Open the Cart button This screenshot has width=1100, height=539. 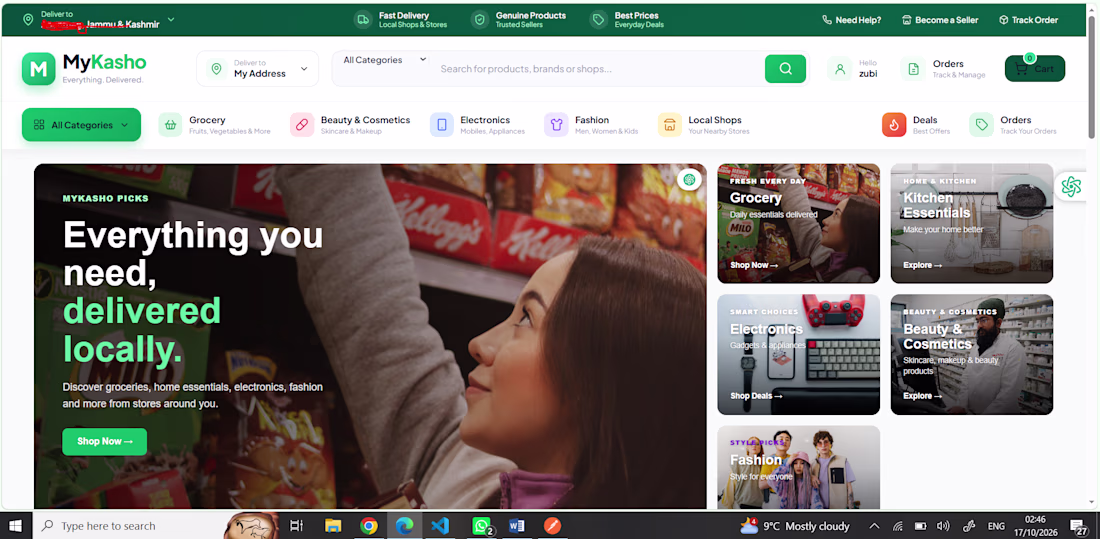pyautogui.click(x=1035, y=69)
